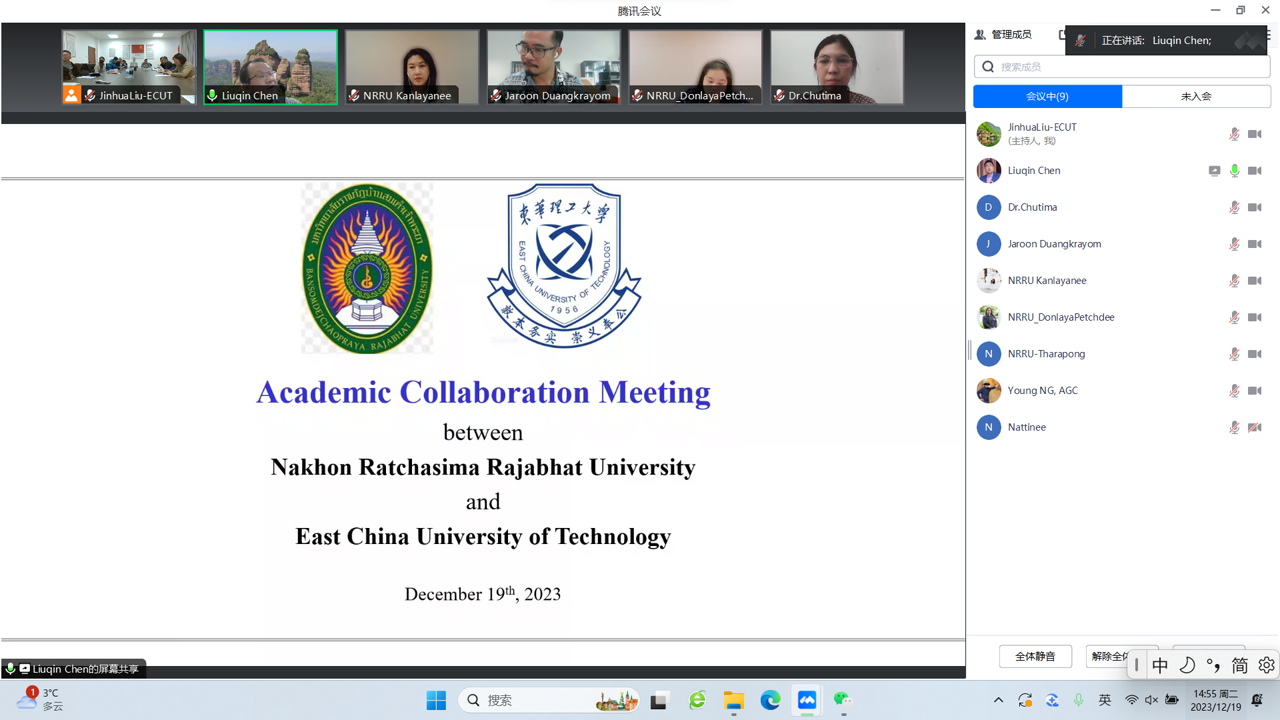Click the 管理成员 panel header
1280x720 pixels.
pyautogui.click(x=1003, y=35)
